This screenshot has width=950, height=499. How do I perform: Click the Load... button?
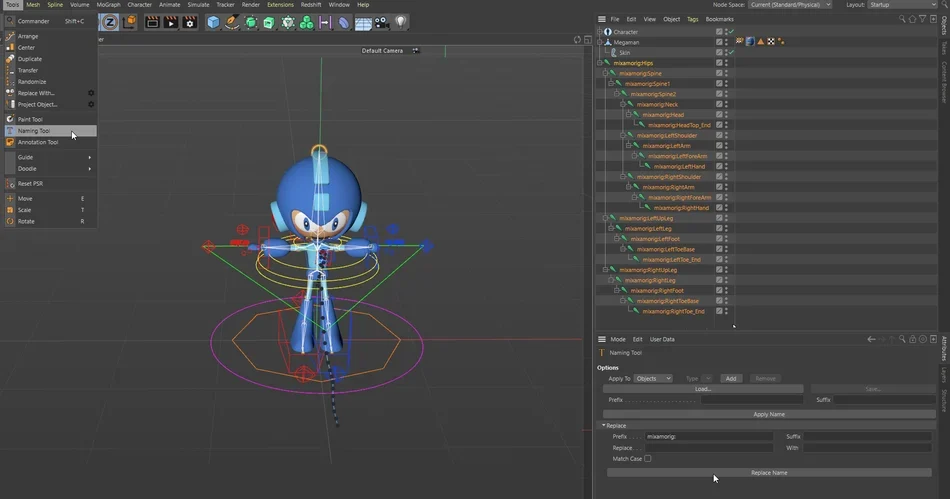coord(703,389)
